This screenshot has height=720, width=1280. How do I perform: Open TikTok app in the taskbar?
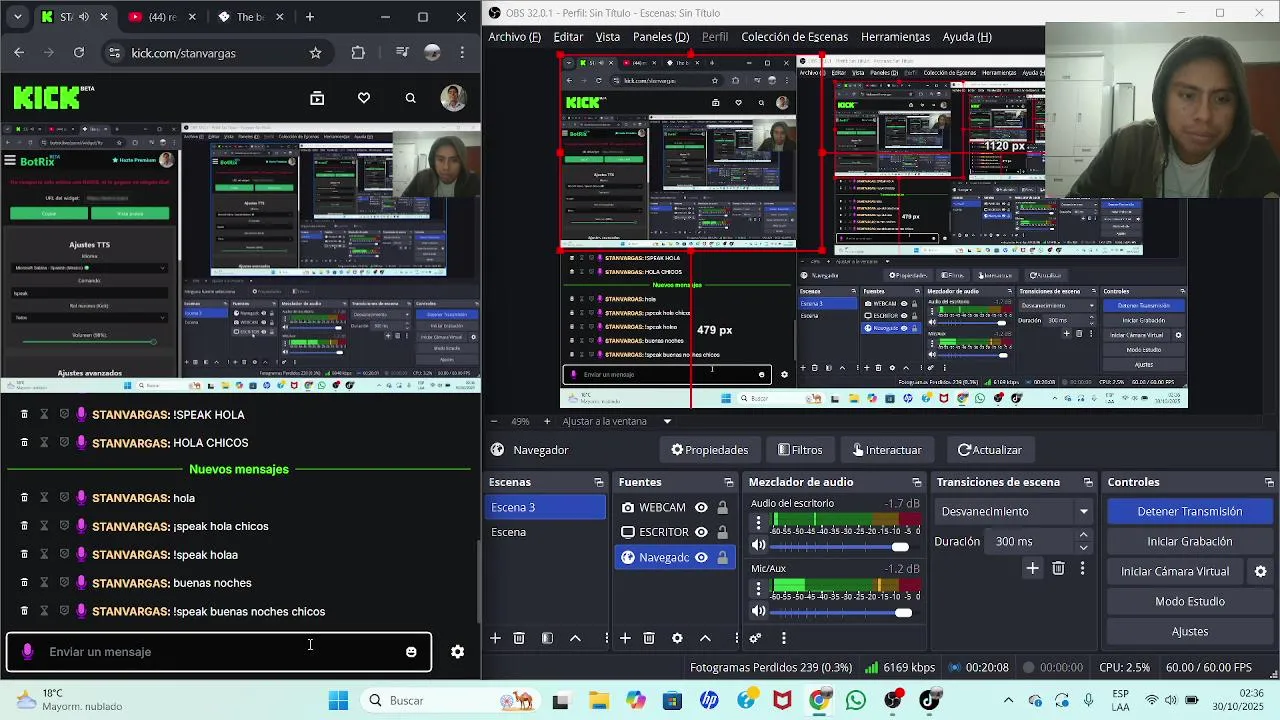930,700
